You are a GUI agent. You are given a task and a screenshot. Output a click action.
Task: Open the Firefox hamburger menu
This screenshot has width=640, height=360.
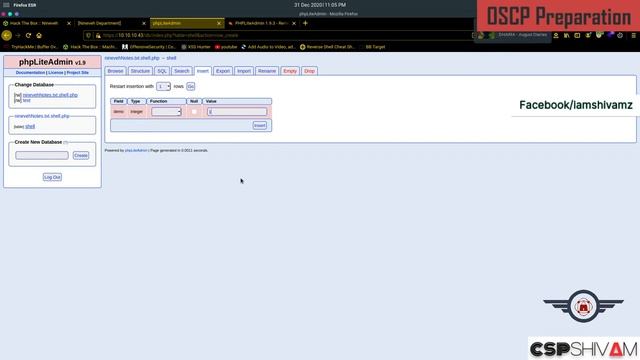pyautogui.click(x=633, y=36)
